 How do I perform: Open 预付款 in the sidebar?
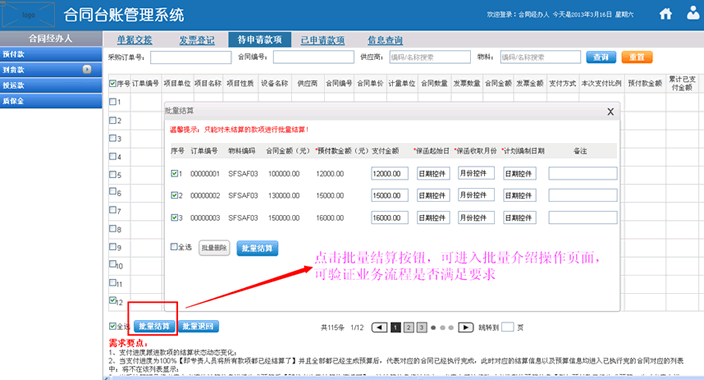click(x=51, y=54)
